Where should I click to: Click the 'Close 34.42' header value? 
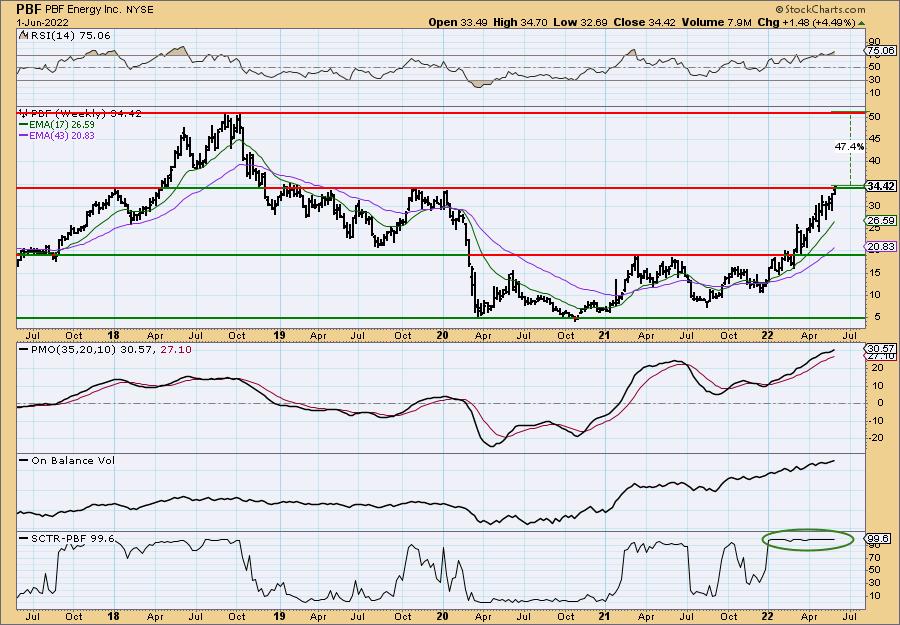click(x=645, y=22)
